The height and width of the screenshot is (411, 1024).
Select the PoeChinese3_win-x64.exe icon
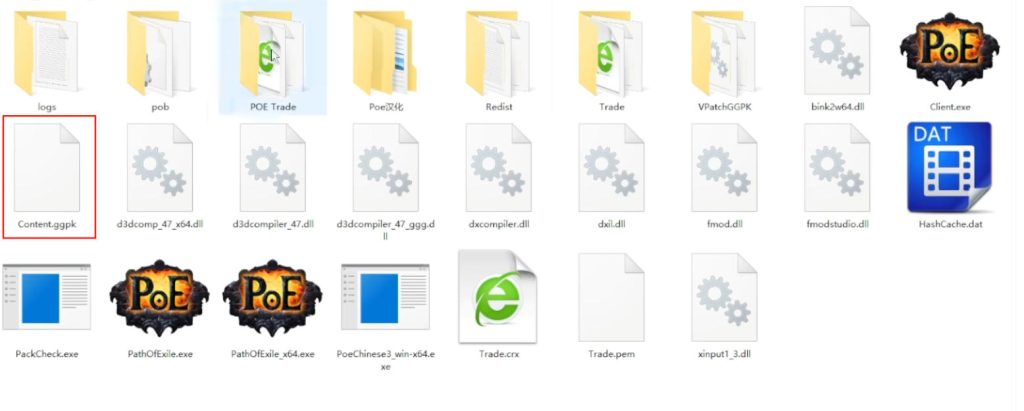[385, 297]
